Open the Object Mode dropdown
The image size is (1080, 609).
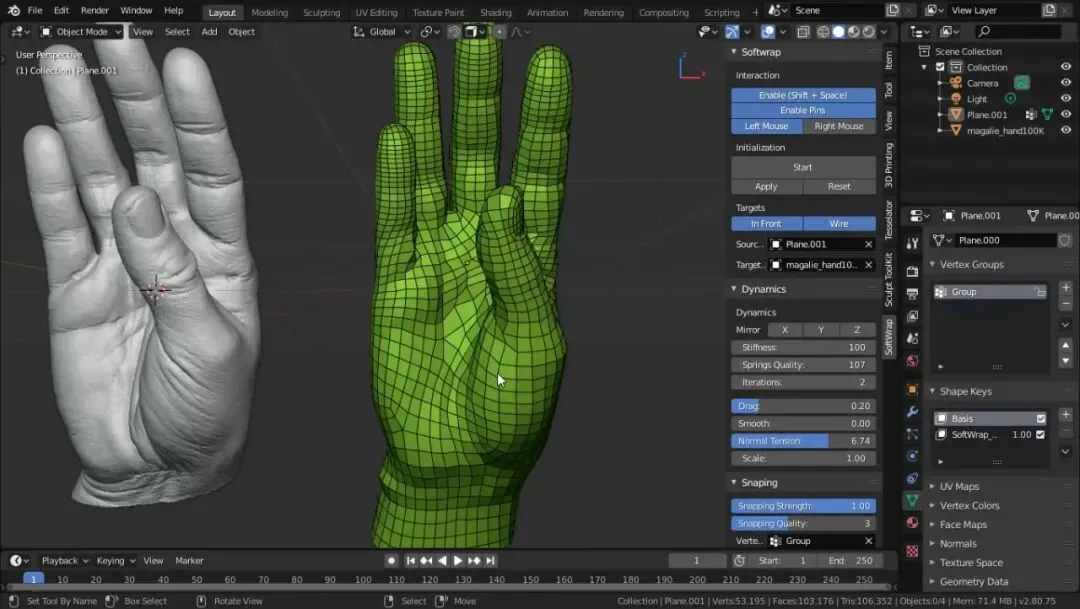[x=81, y=32]
